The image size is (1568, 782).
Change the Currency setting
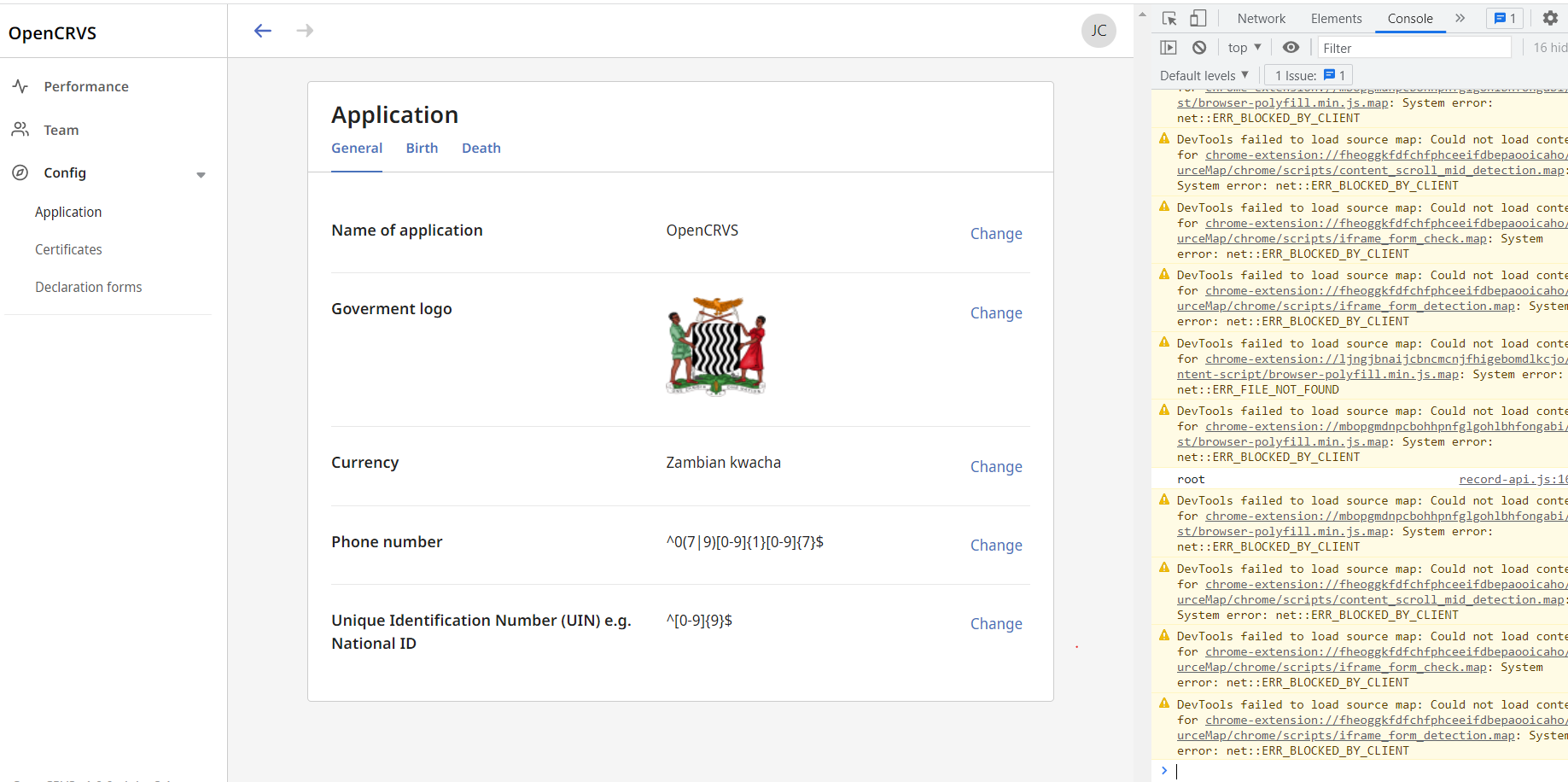click(995, 466)
